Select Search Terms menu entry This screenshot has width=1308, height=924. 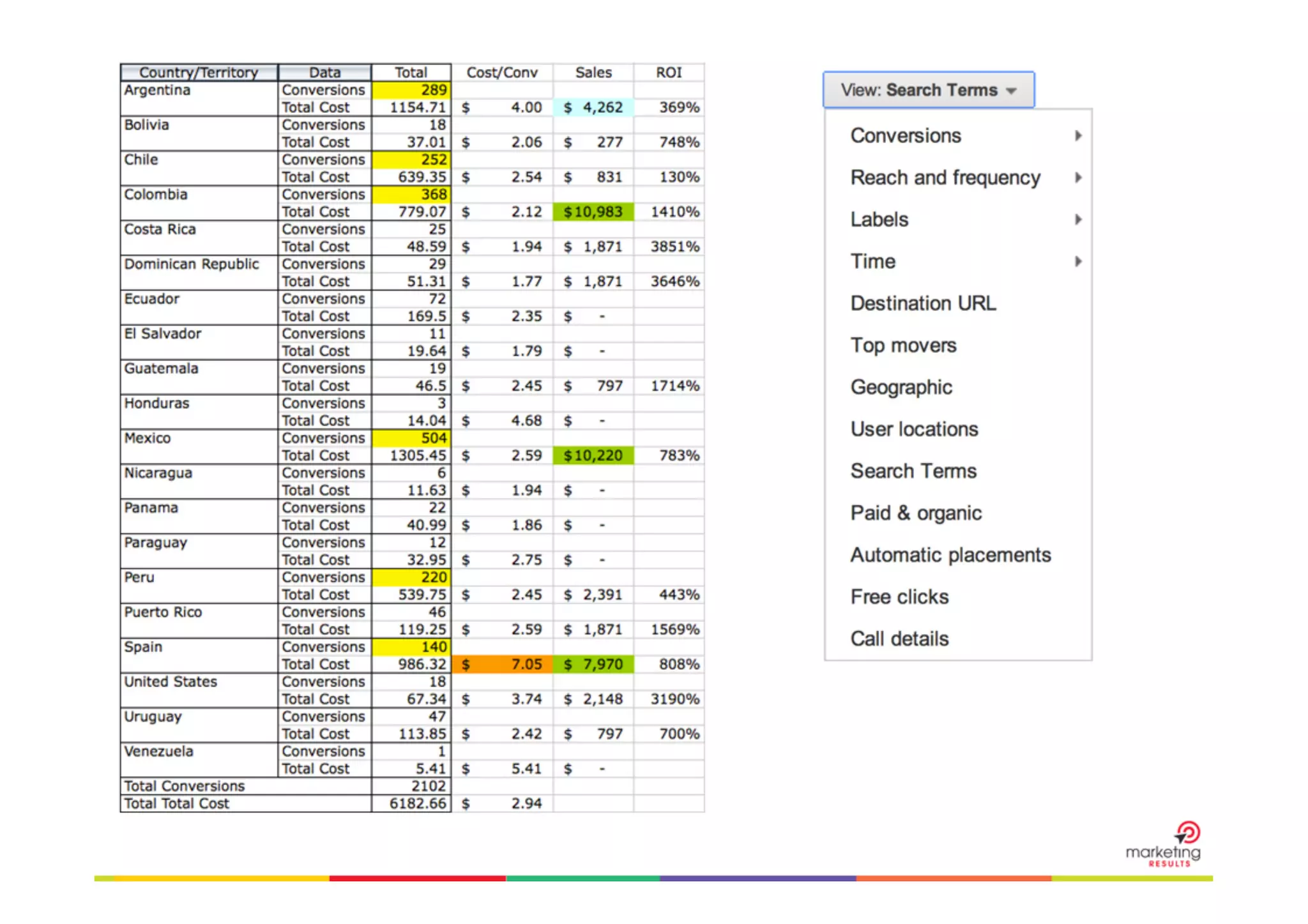point(913,471)
